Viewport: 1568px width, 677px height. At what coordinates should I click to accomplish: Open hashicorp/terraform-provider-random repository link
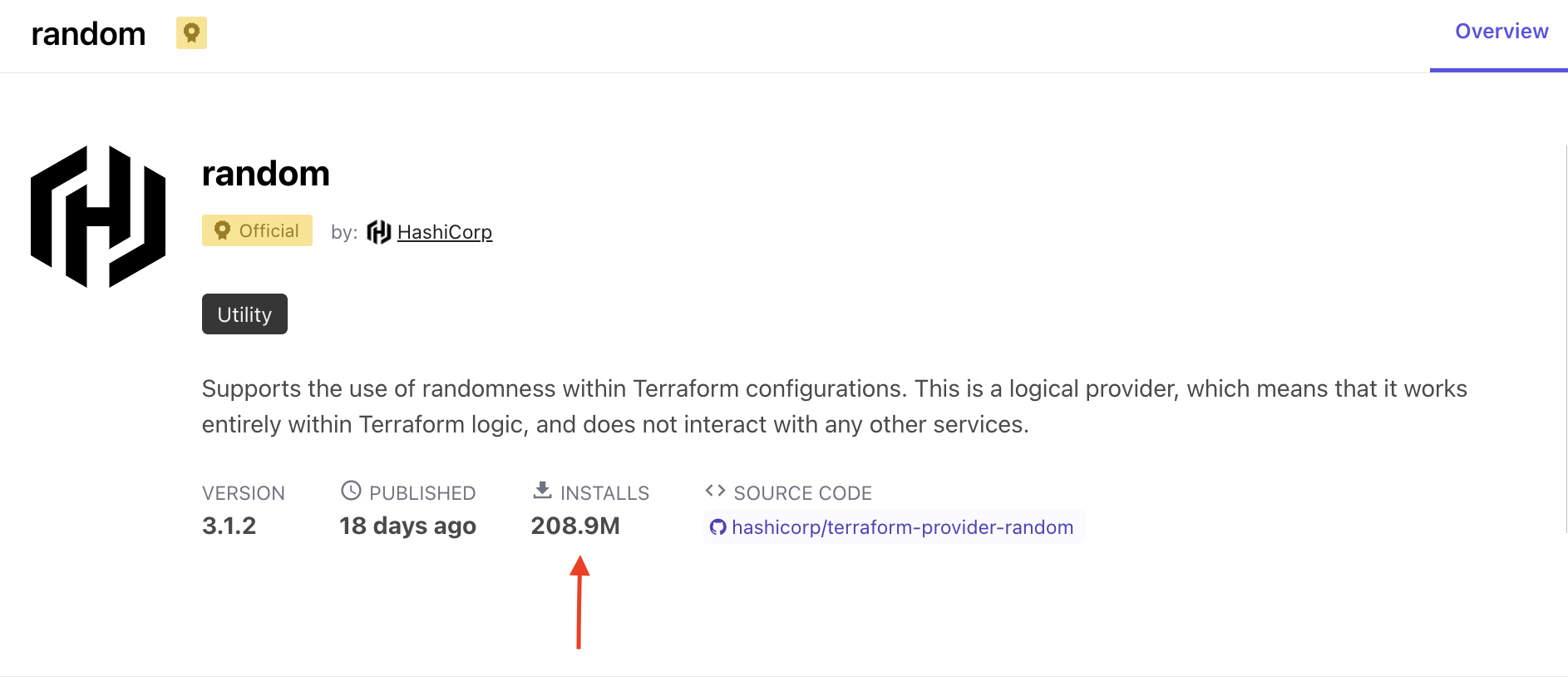click(x=903, y=527)
